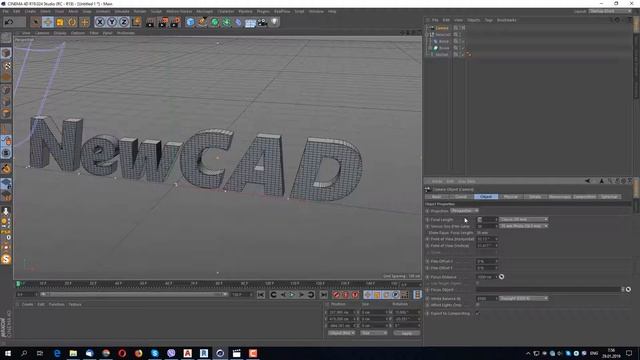This screenshot has width=640, height=360.
Task: Toggle Export to Compositing checkbox
Action: (x=477, y=313)
